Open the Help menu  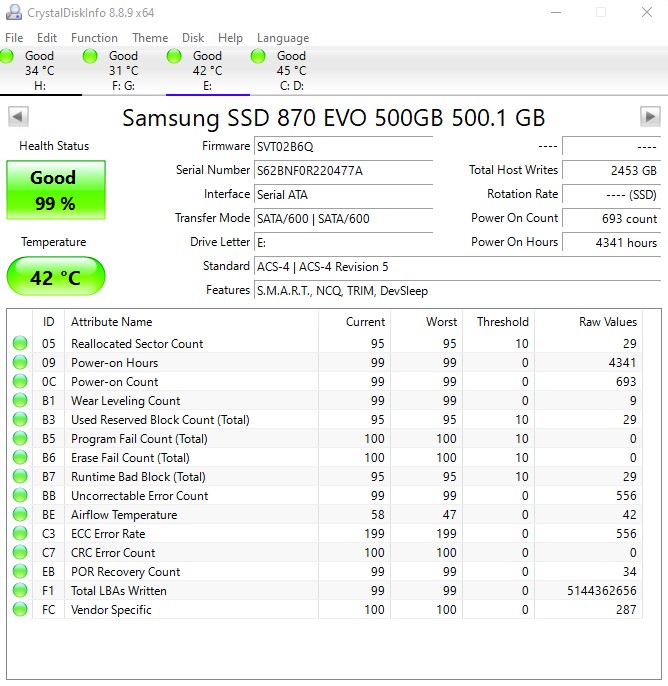click(x=230, y=38)
